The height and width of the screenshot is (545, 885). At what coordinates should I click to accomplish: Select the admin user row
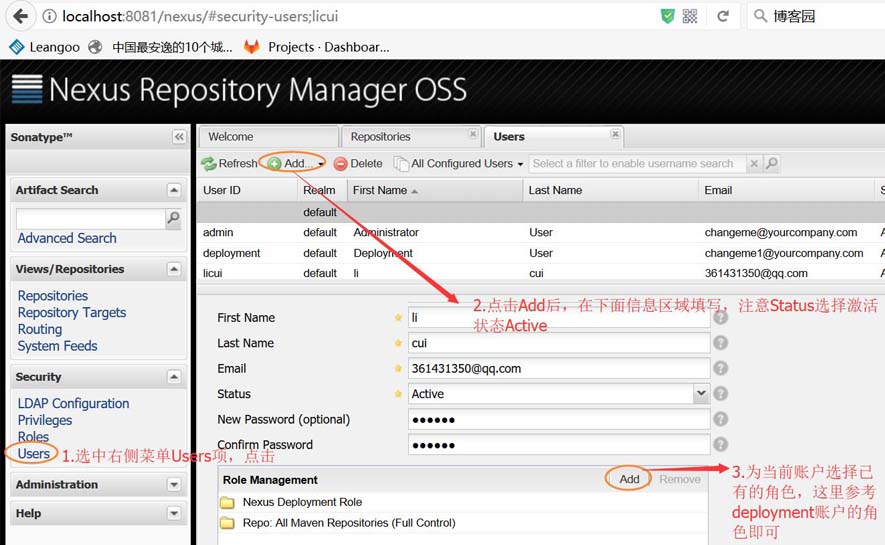tap(541, 232)
